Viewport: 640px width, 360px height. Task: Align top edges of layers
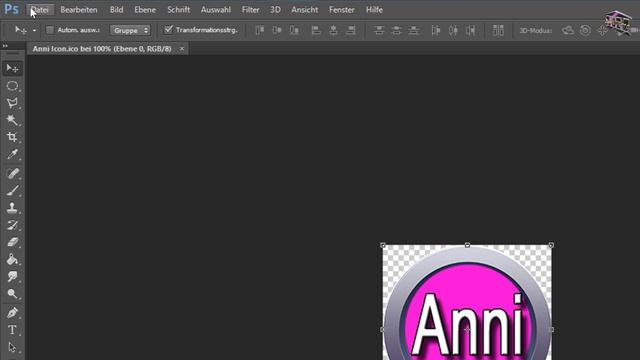tap(260, 30)
